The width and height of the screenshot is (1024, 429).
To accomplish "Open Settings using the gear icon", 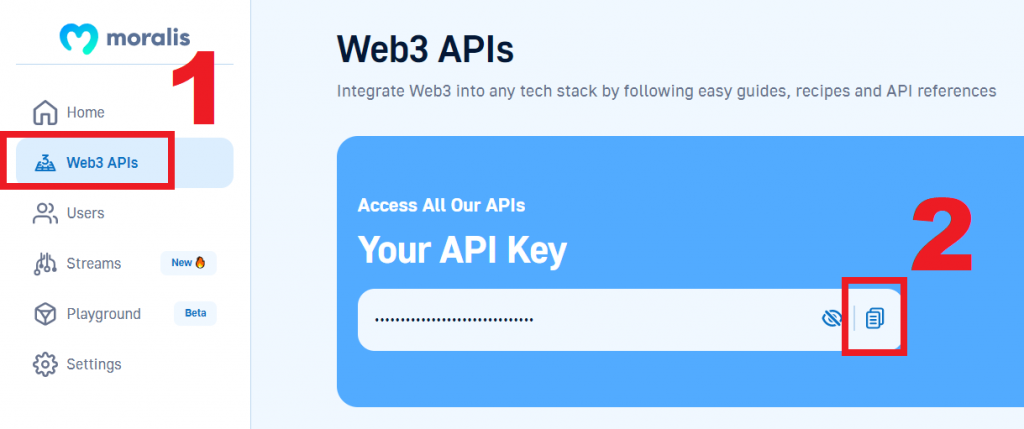I will click(x=45, y=364).
